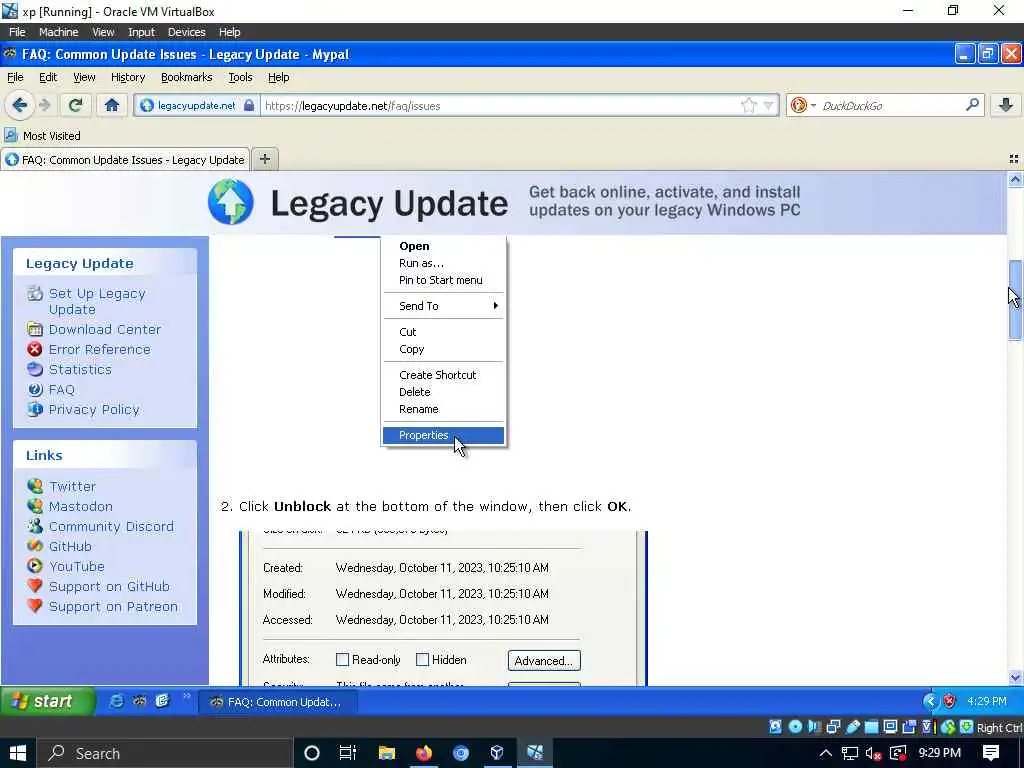Click the page vertical scrollbar thumb
Image resolution: width=1024 pixels, height=768 pixels.
(1015, 300)
